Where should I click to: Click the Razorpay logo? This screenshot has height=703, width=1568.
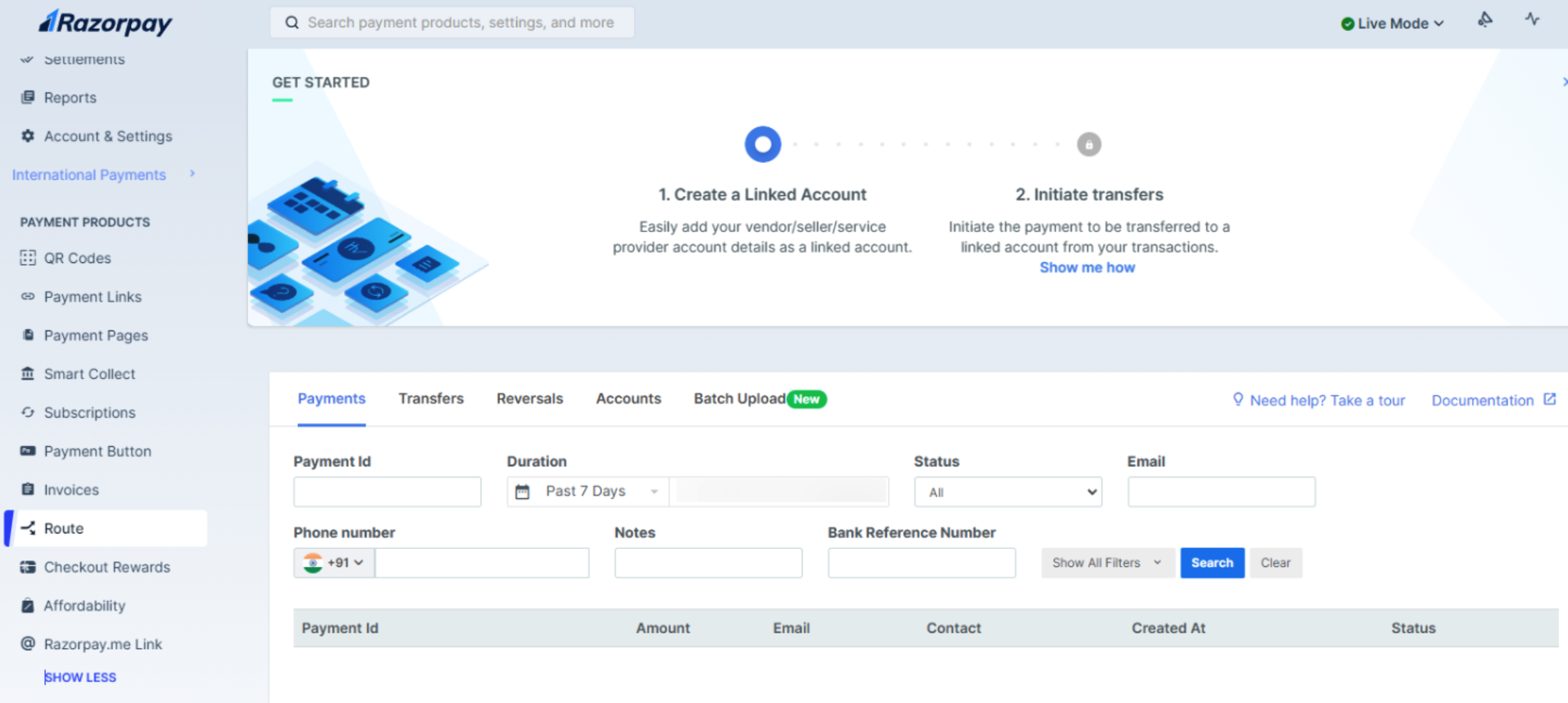(105, 22)
